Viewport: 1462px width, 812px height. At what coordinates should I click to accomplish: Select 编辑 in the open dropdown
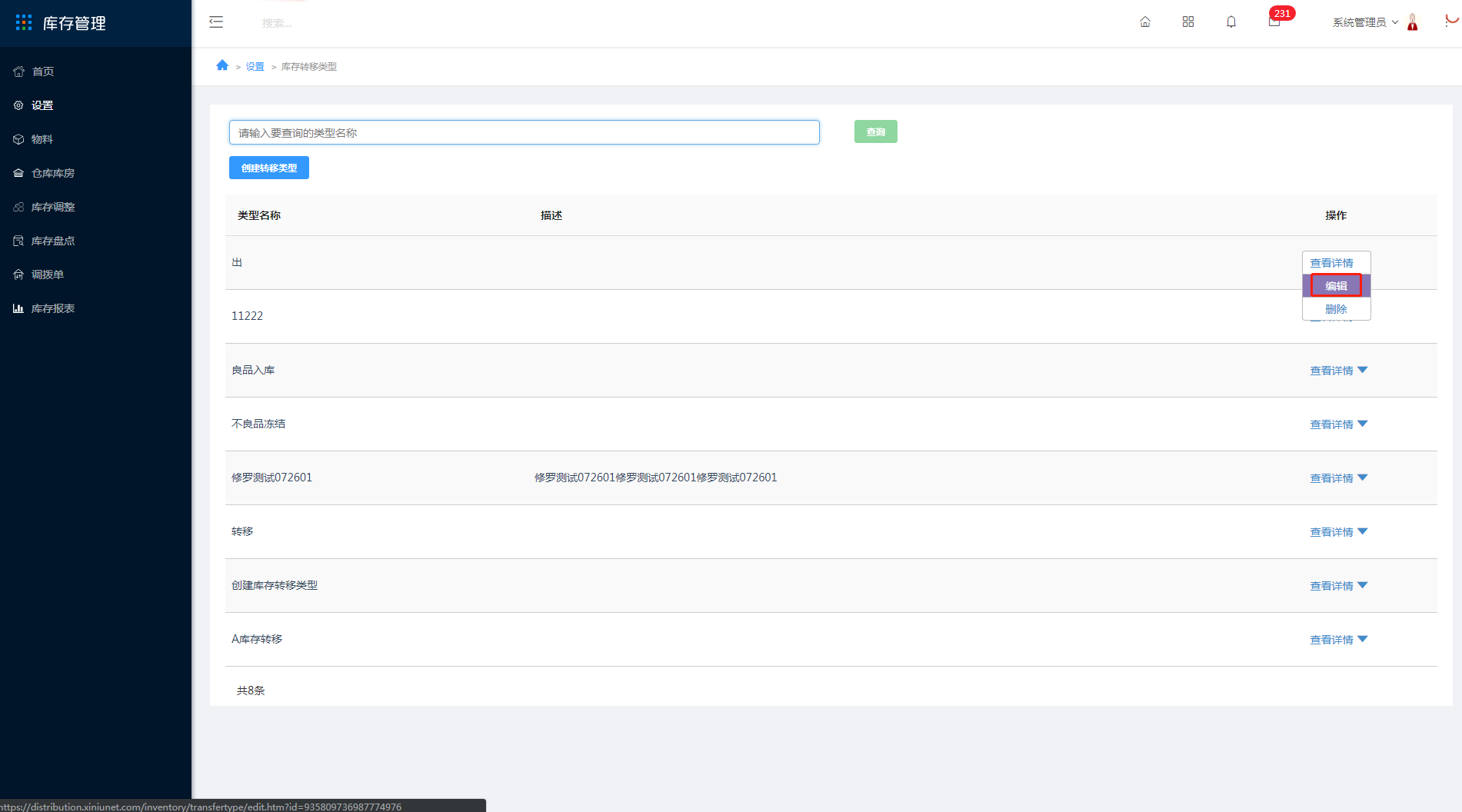click(1336, 285)
